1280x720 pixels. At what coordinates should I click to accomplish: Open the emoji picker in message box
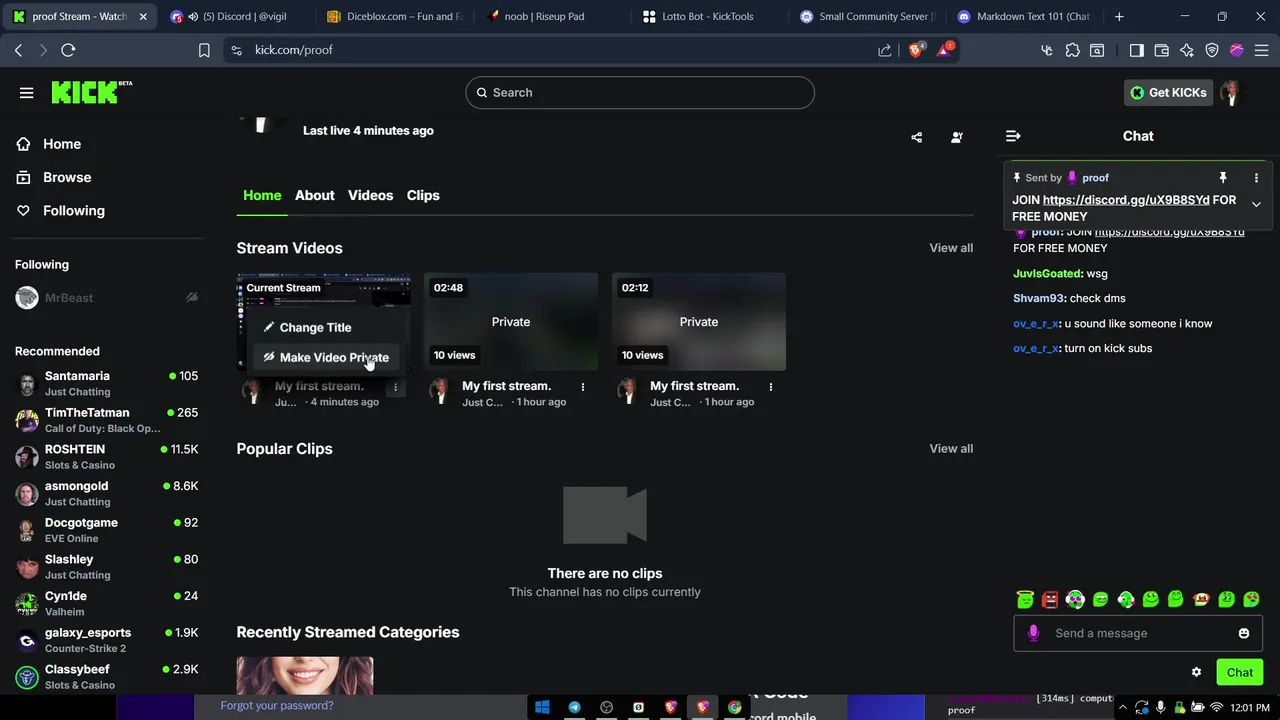[1244, 633]
